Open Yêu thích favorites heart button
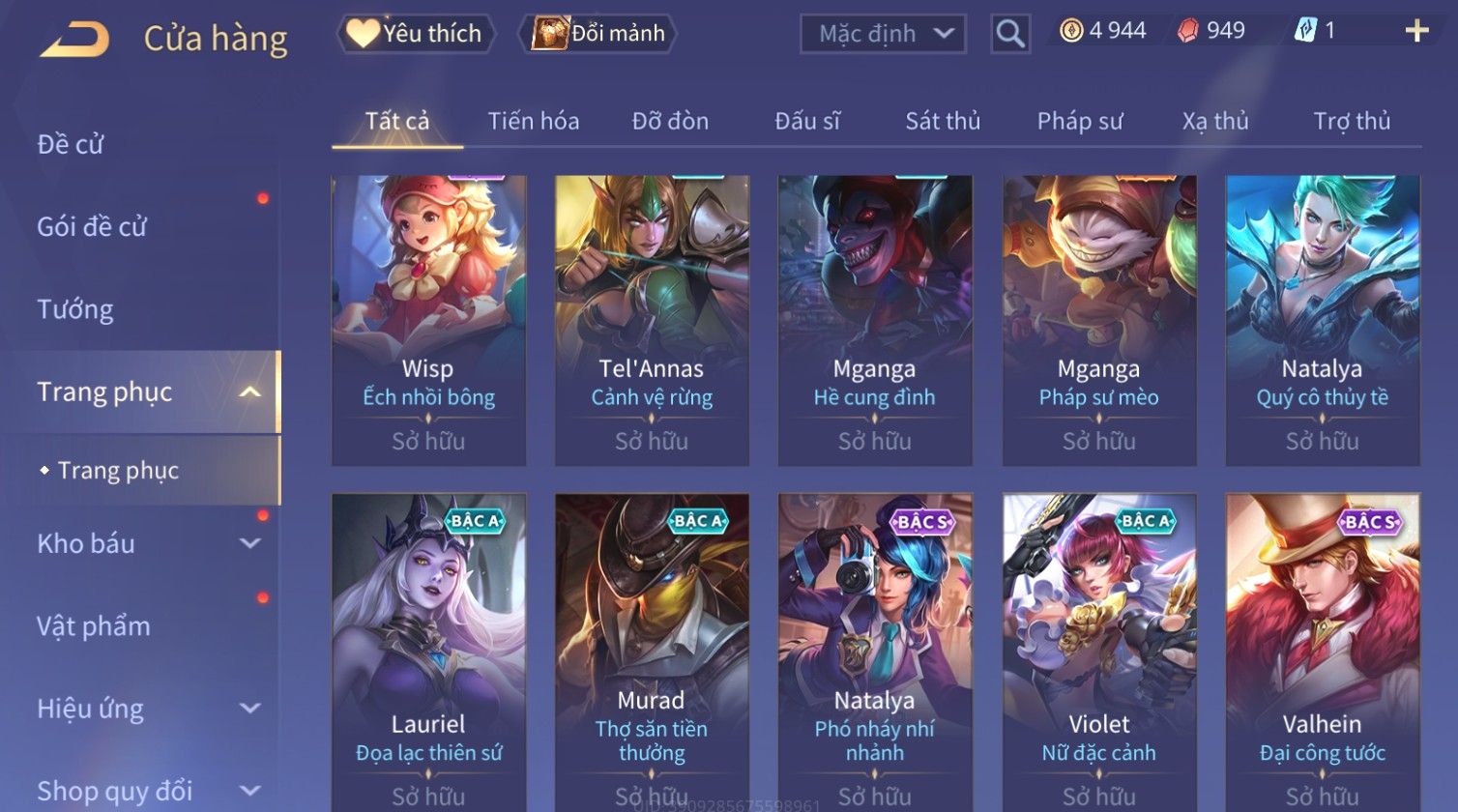The height and width of the screenshot is (812, 1458). pos(416,34)
